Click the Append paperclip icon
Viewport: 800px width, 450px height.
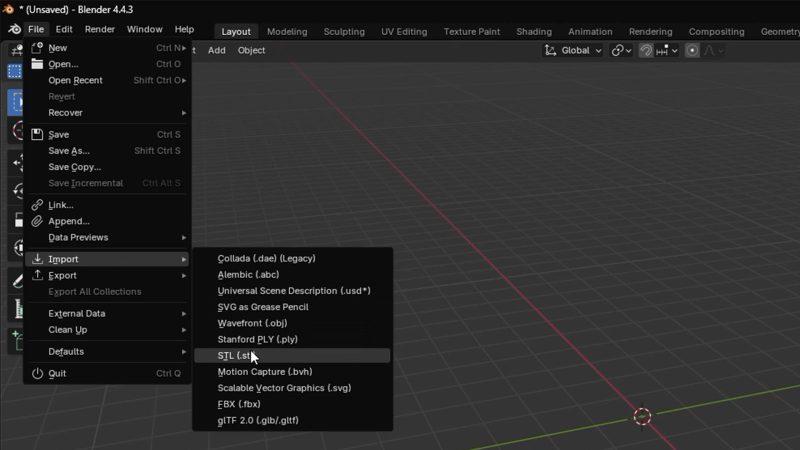point(37,221)
